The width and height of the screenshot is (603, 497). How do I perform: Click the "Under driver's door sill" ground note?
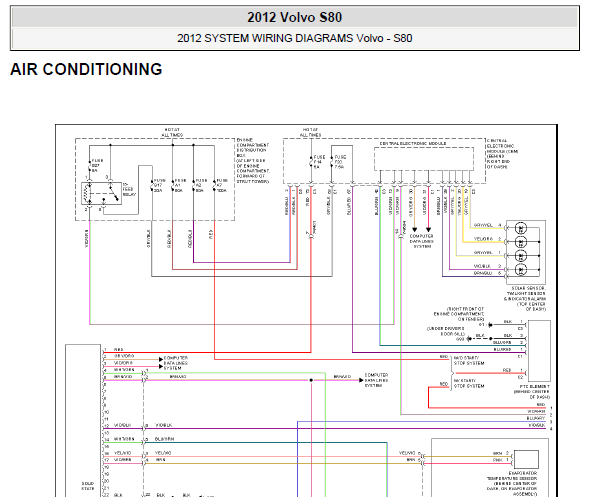[446, 334]
